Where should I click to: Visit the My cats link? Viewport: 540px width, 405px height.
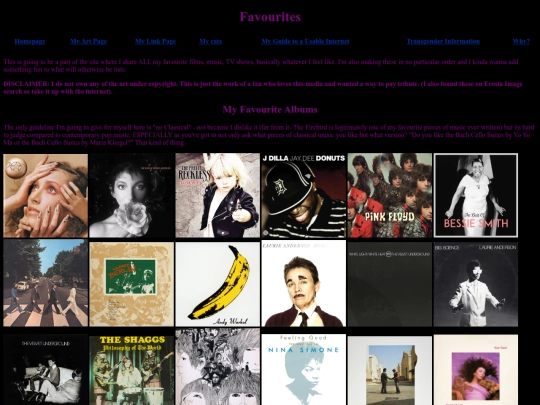pos(210,41)
